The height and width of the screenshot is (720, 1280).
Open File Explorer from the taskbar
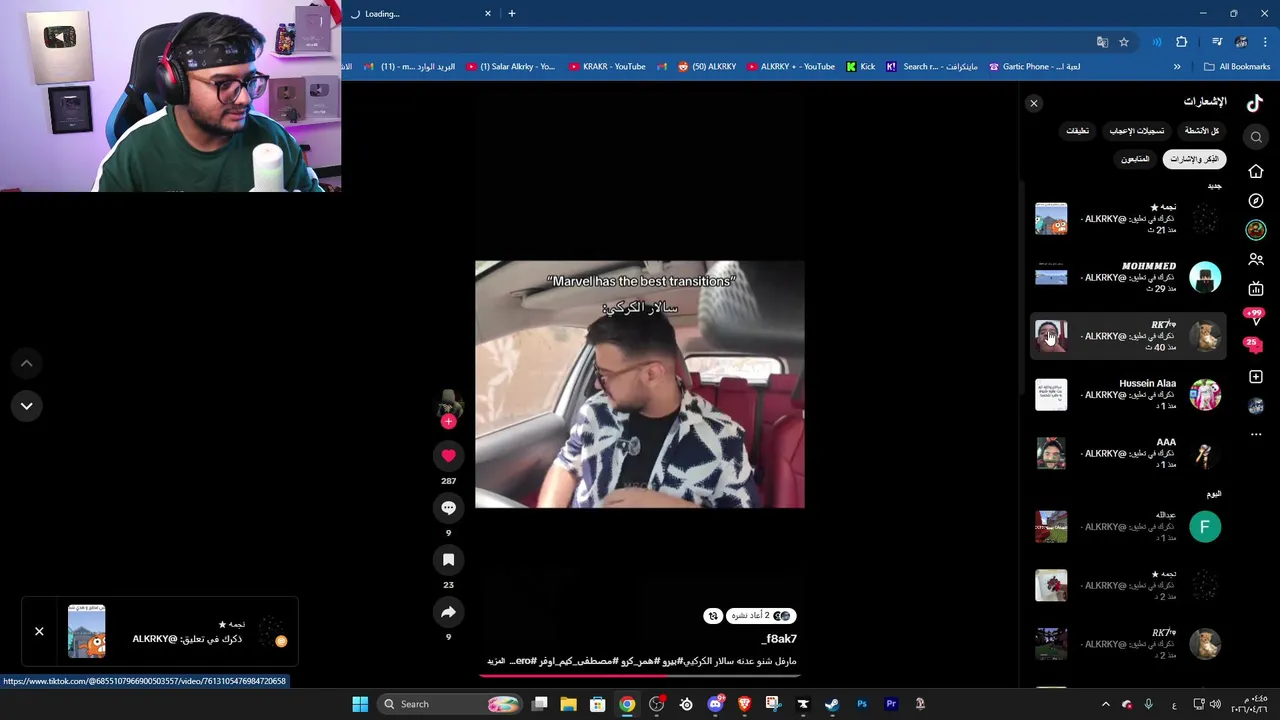[568, 704]
